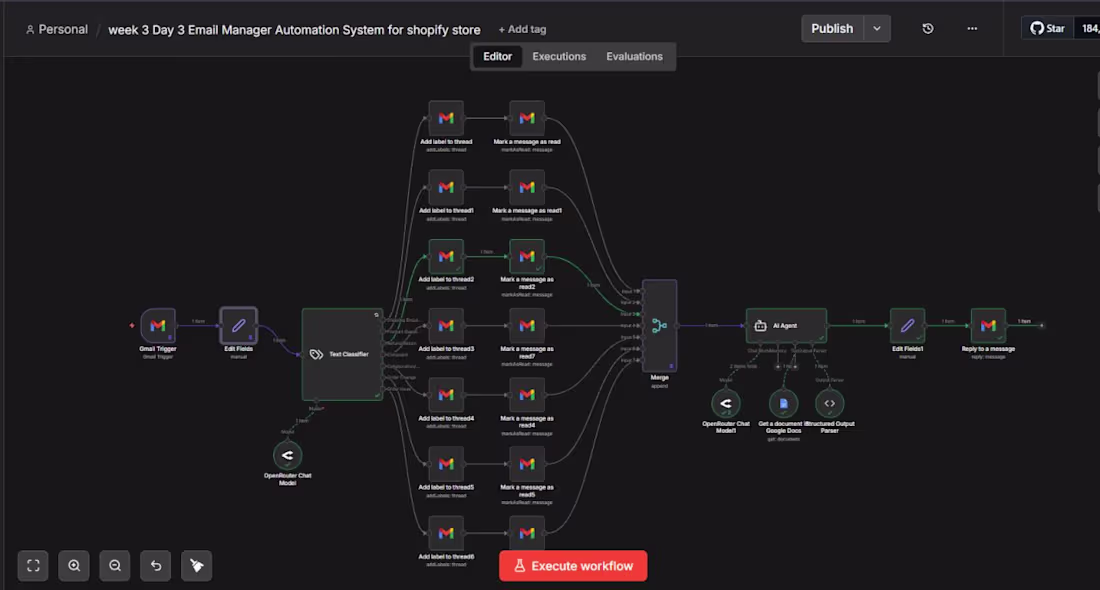Click the zoom to fit icon
1100x590 pixels.
point(33,565)
